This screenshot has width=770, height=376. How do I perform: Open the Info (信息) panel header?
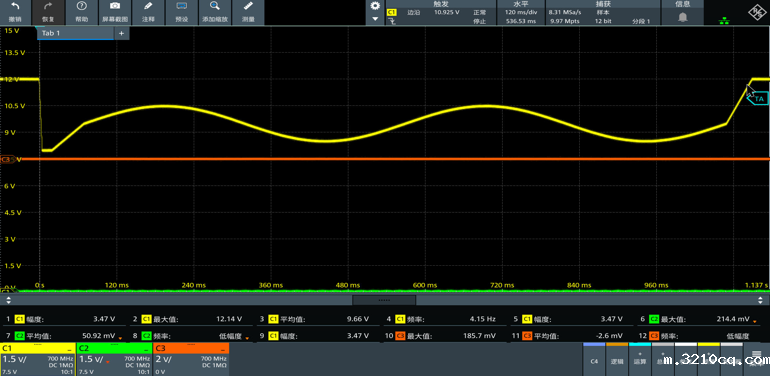[x=683, y=3]
